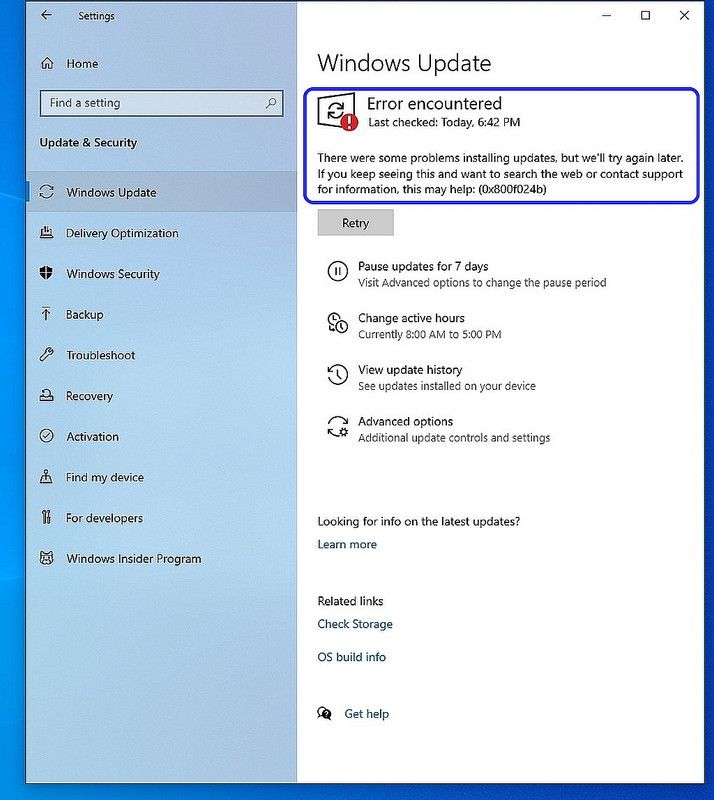This screenshot has height=800, width=714.
Task: Click the Find my device person icon
Action: click(46, 477)
